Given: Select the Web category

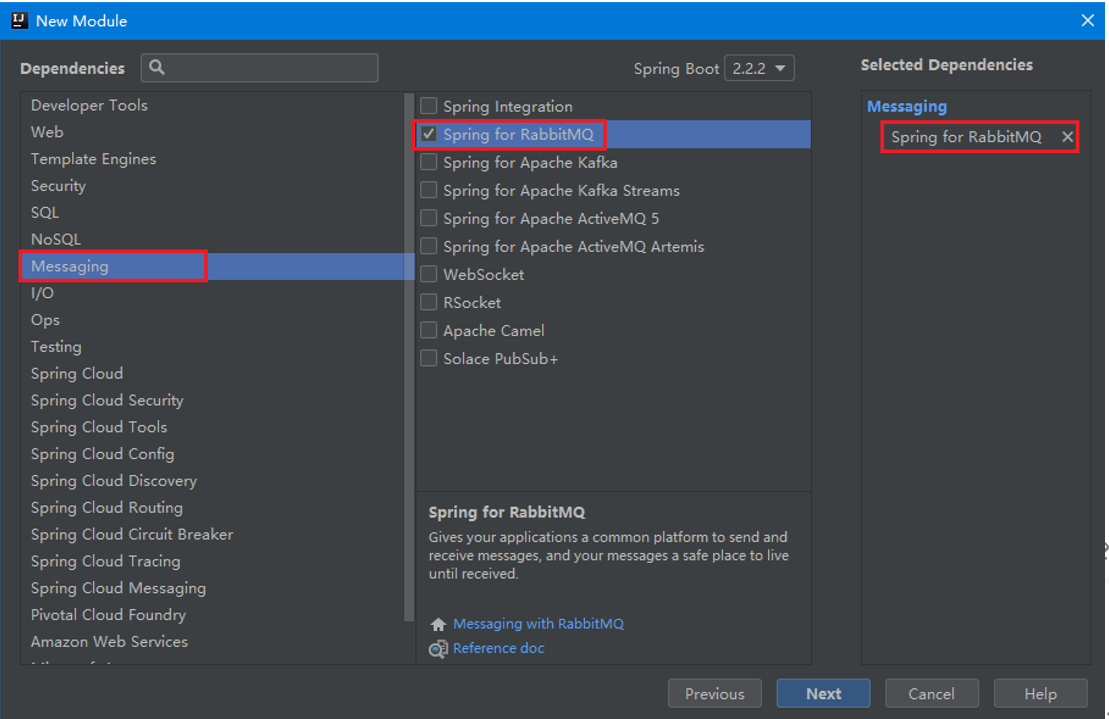Looking at the screenshot, I should coord(212,132).
